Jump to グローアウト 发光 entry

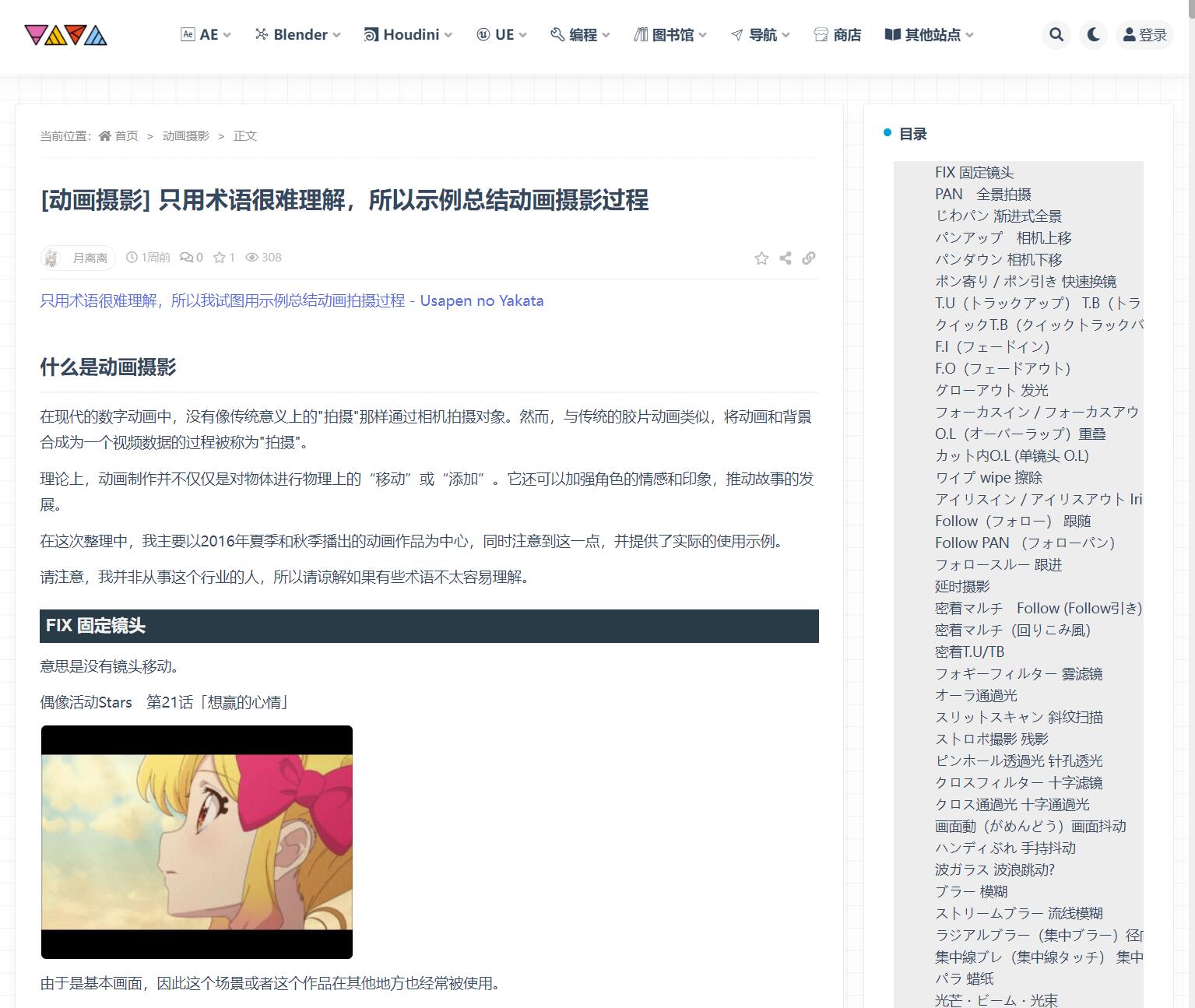[992, 391]
